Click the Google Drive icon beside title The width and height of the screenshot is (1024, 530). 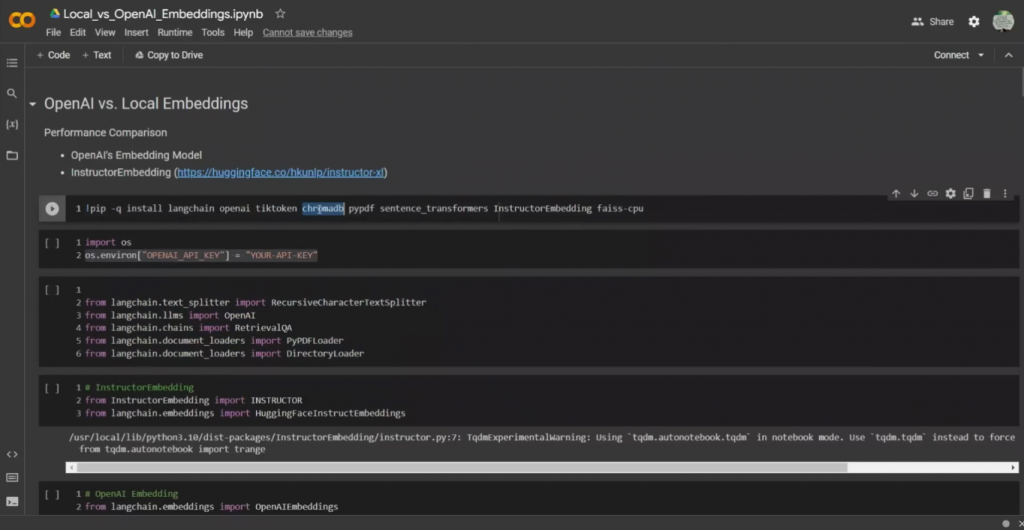[55, 13]
